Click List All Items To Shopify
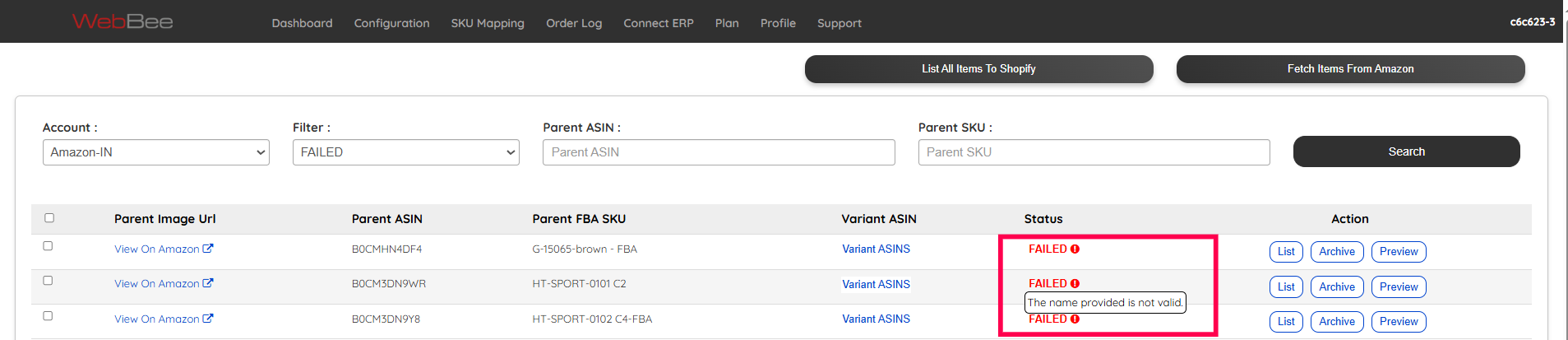1568x340 pixels. pyautogui.click(x=978, y=69)
